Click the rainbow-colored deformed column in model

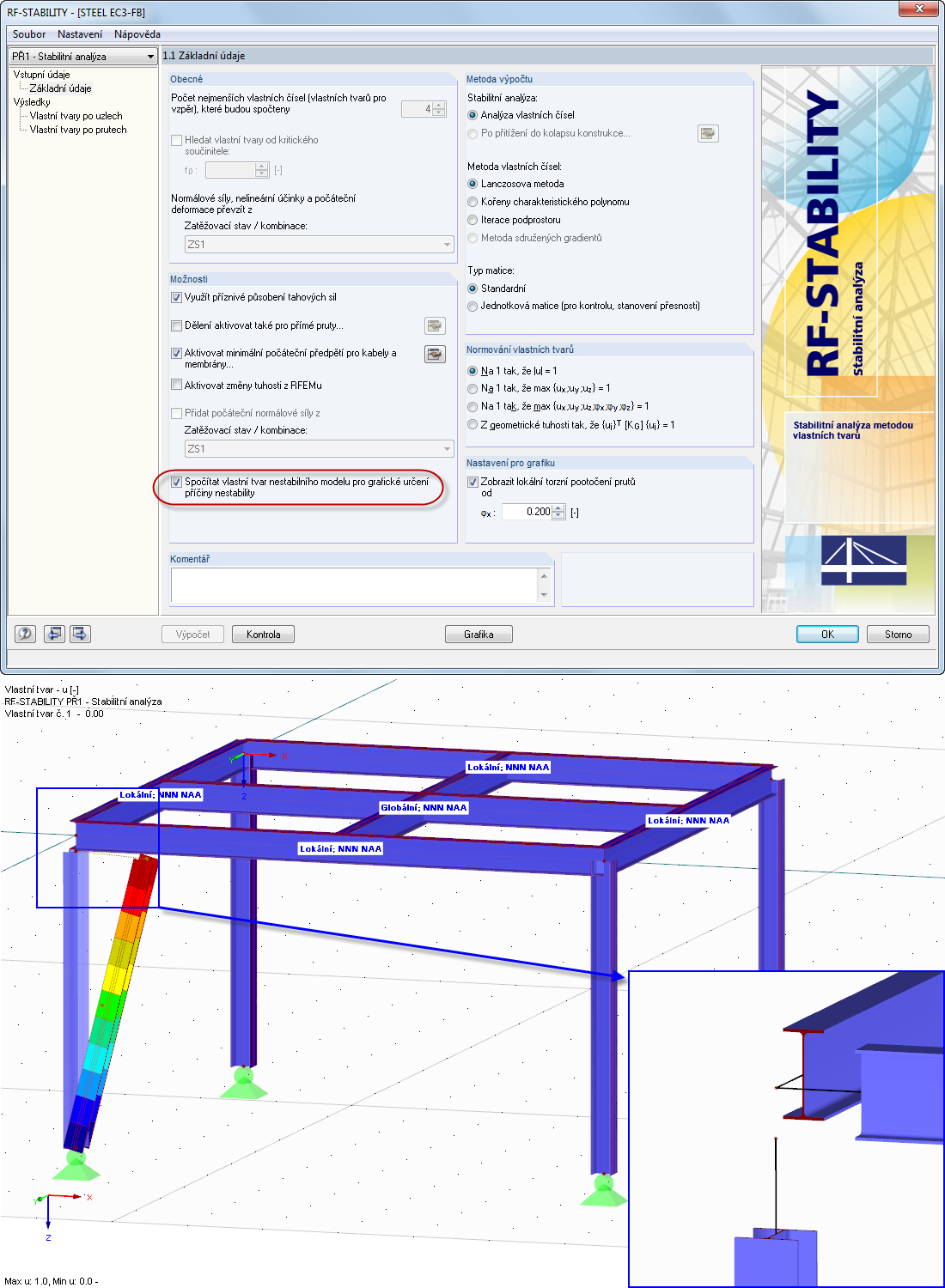click(112, 1002)
